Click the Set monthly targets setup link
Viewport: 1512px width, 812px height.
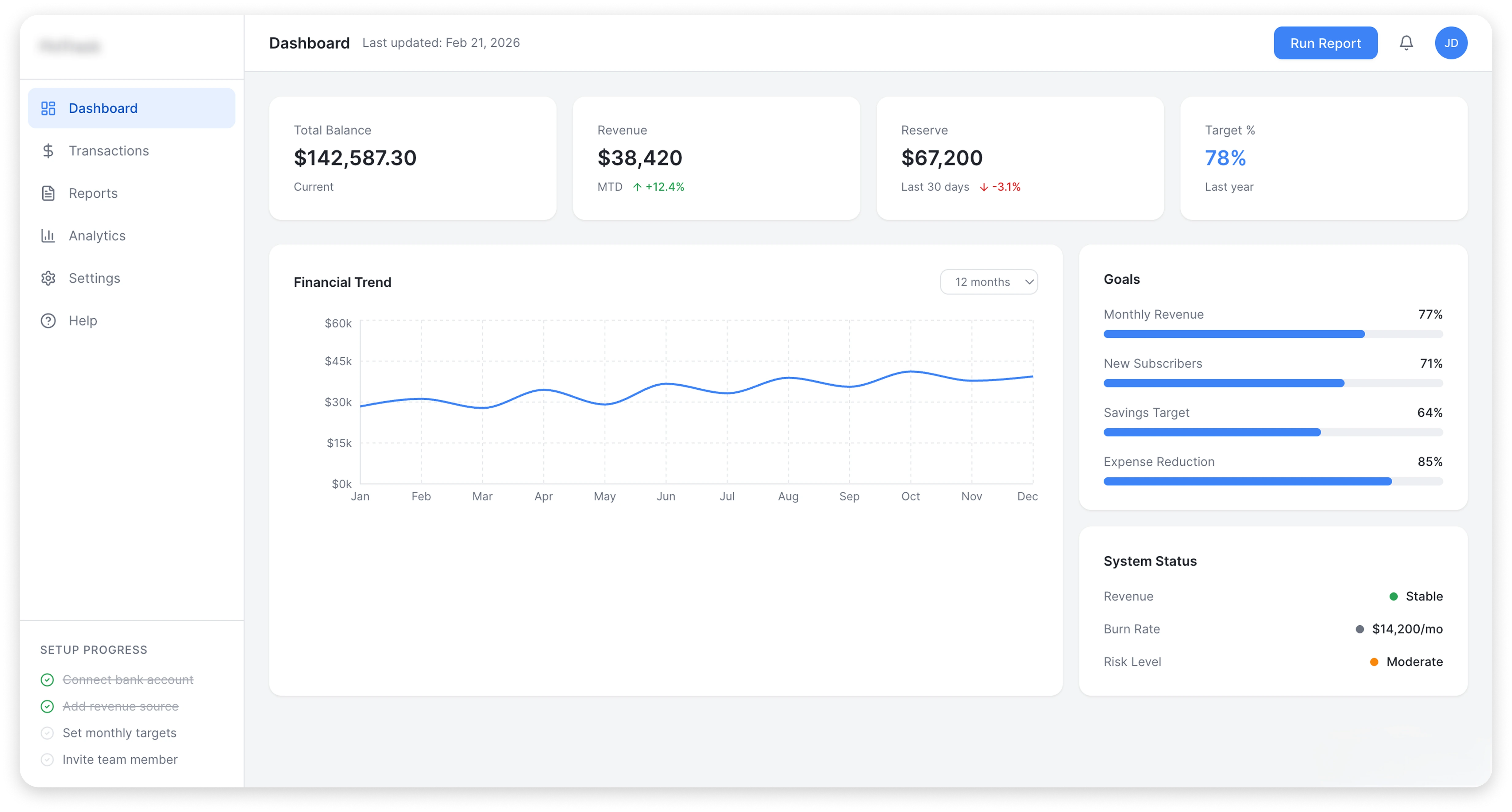click(119, 733)
